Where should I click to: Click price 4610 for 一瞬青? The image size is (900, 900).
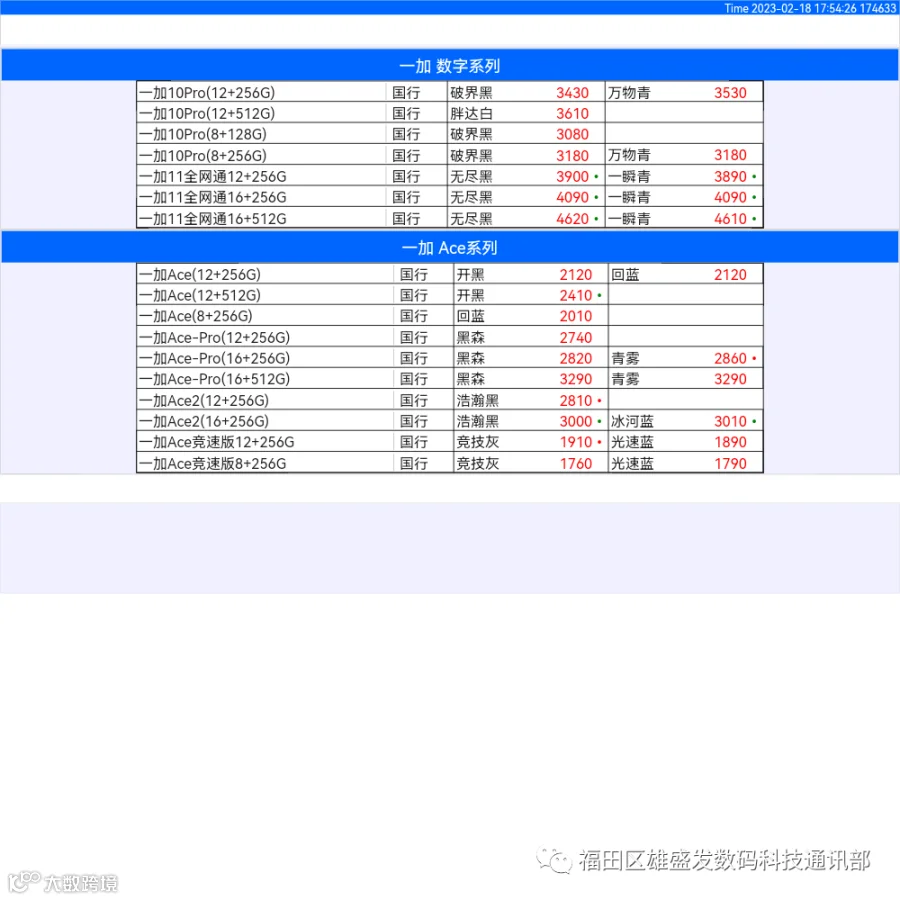tap(730, 218)
